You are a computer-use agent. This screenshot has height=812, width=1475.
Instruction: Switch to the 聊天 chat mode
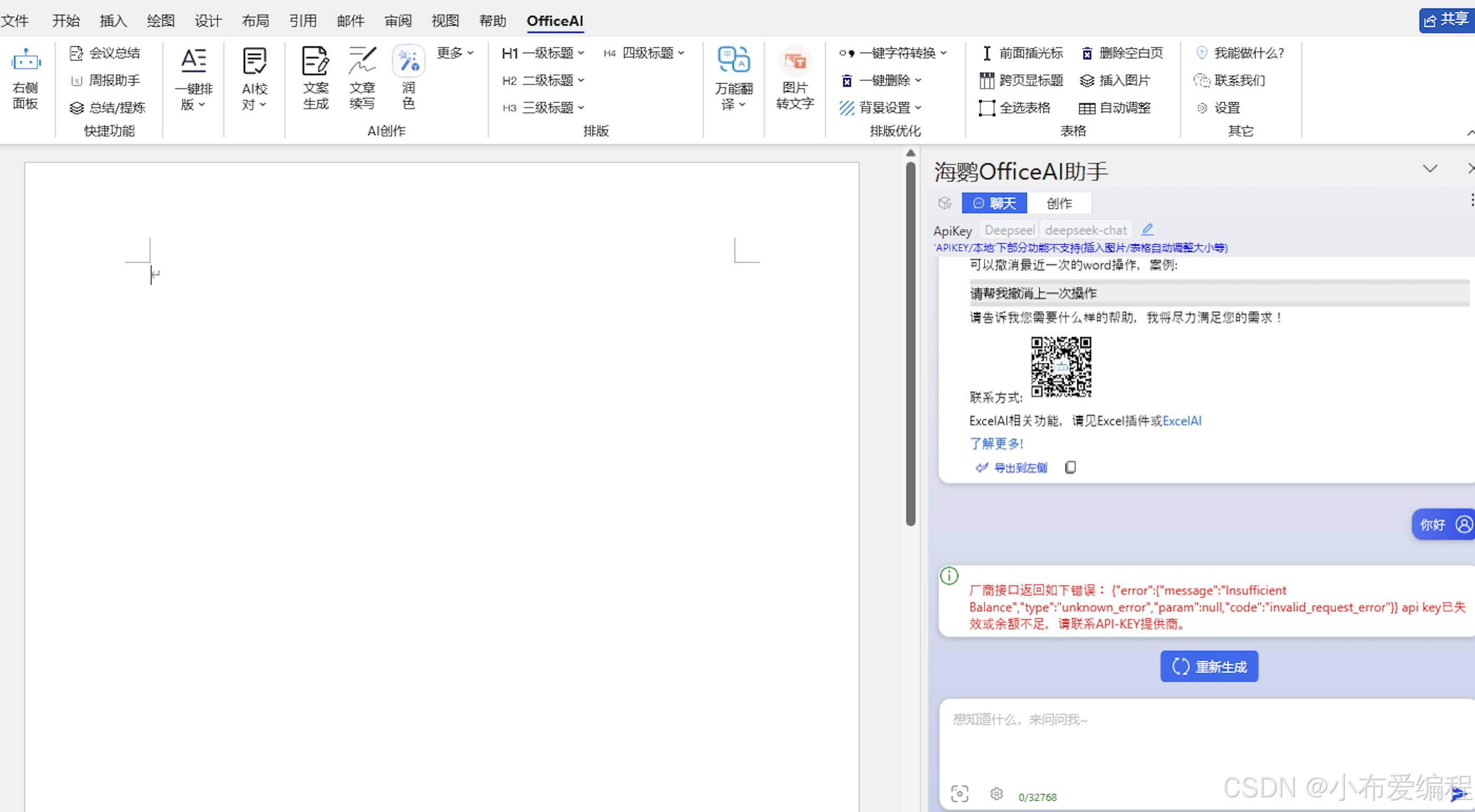pos(994,203)
